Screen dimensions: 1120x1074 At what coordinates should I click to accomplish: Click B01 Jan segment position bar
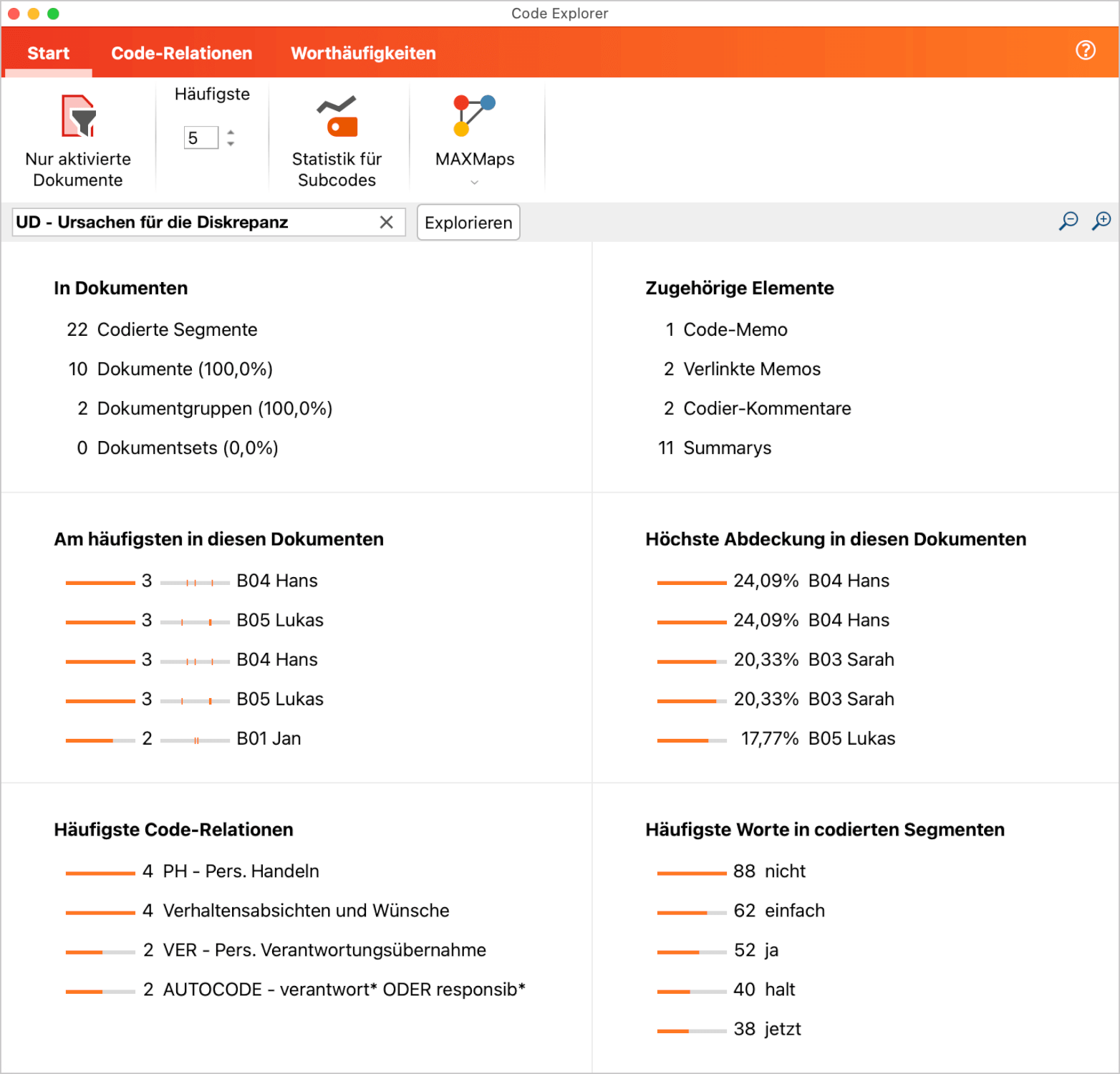click(x=195, y=740)
